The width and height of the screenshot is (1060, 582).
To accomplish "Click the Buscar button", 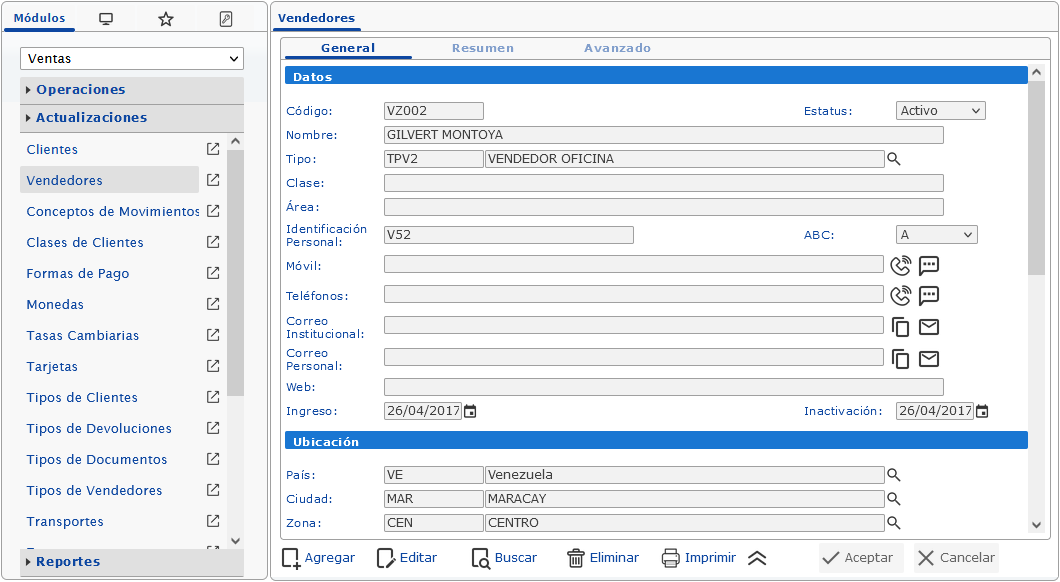I will [x=504, y=558].
